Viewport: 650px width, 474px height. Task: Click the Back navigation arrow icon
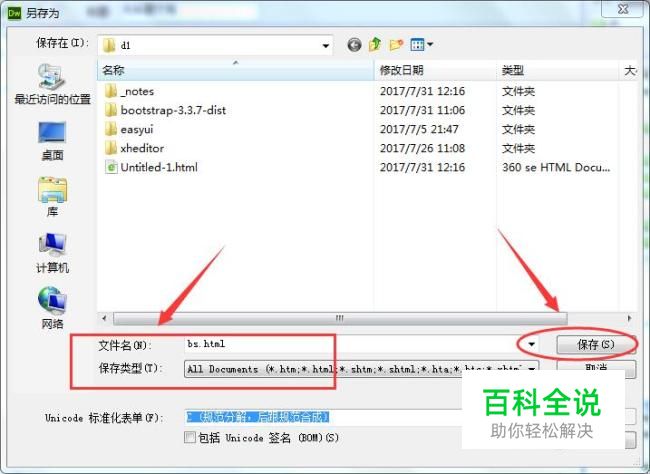354,44
